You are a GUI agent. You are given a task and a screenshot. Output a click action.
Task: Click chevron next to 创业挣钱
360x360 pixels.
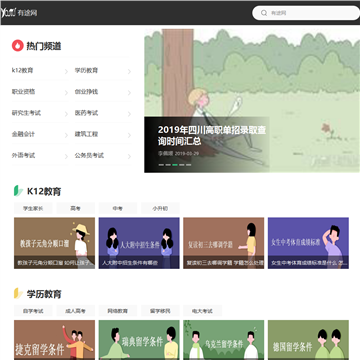click(x=129, y=93)
